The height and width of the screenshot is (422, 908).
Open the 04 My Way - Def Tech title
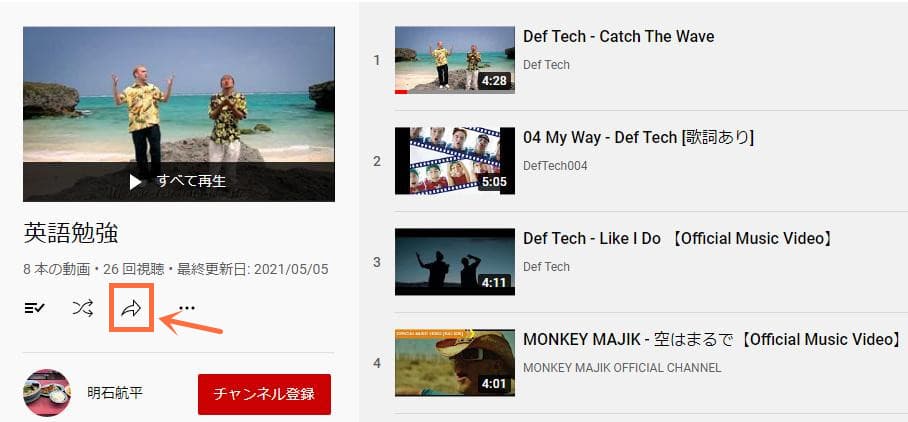638,138
